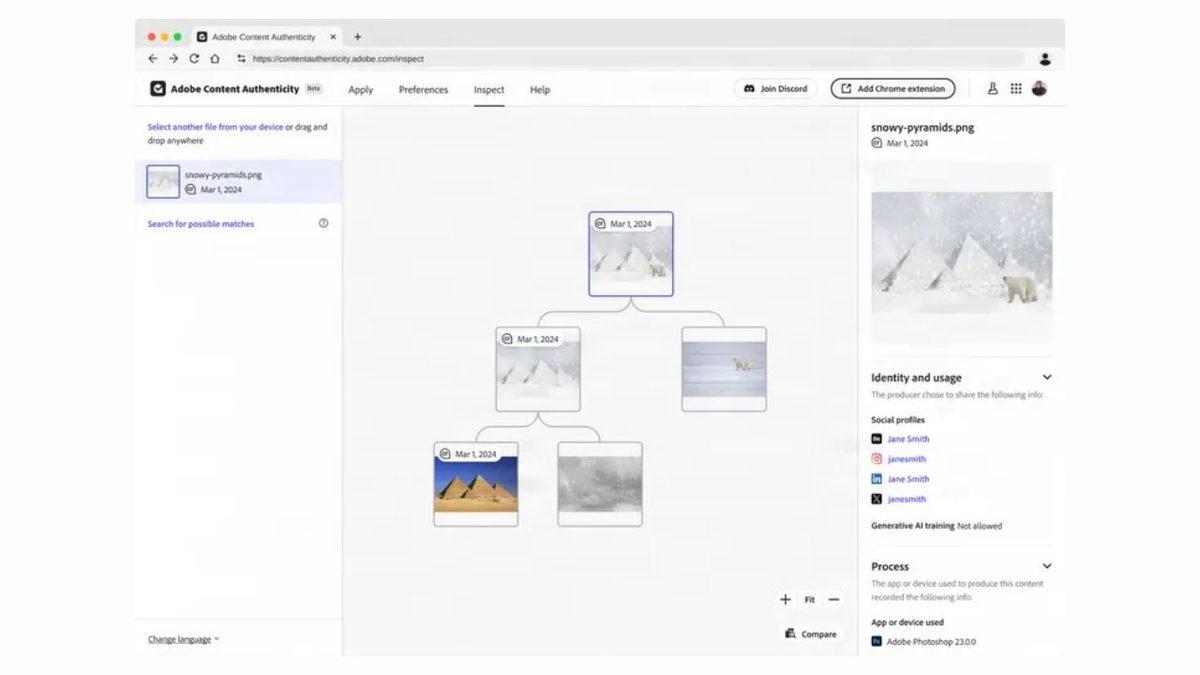Image resolution: width=1200 pixels, height=675 pixels.
Task: Open the Preferences tab
Action: pyautogui.click(x=423, y=90)
